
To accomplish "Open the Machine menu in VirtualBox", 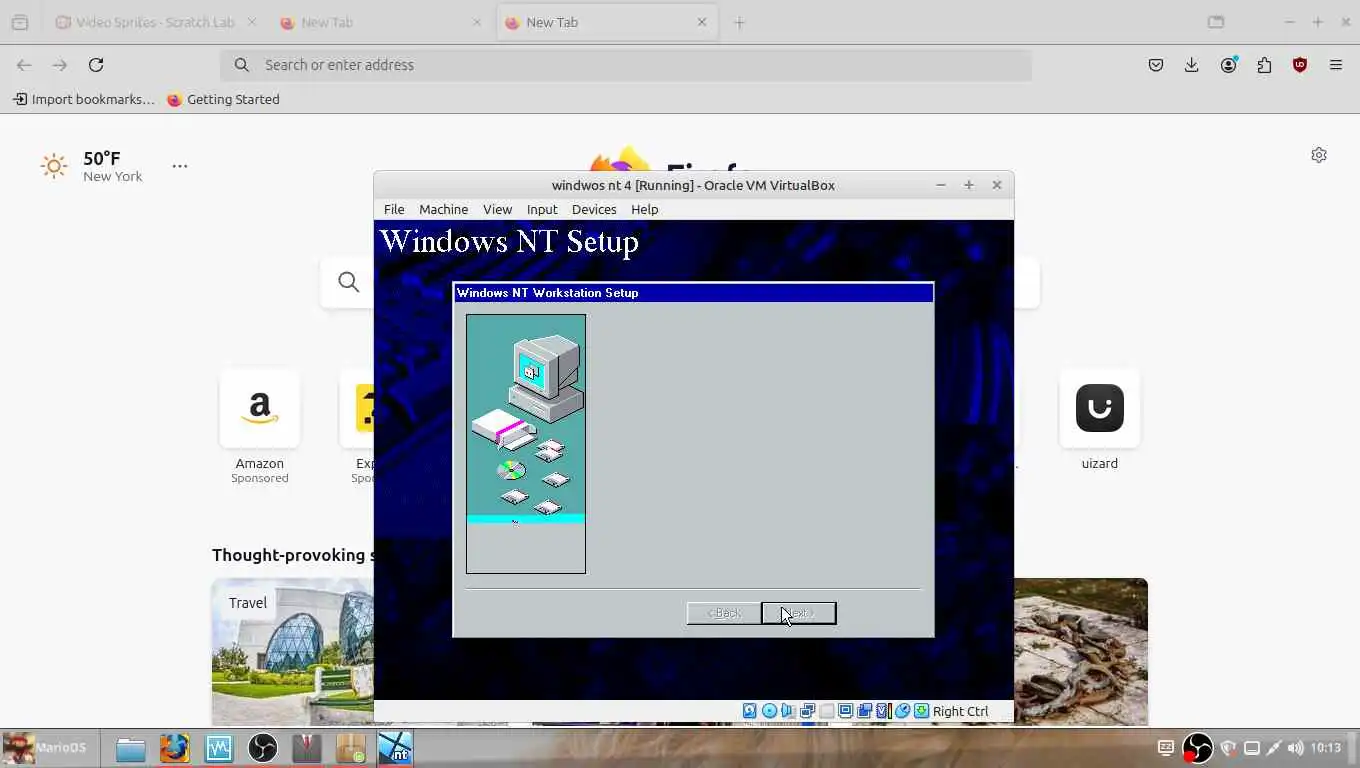I will tap(443, 209).
